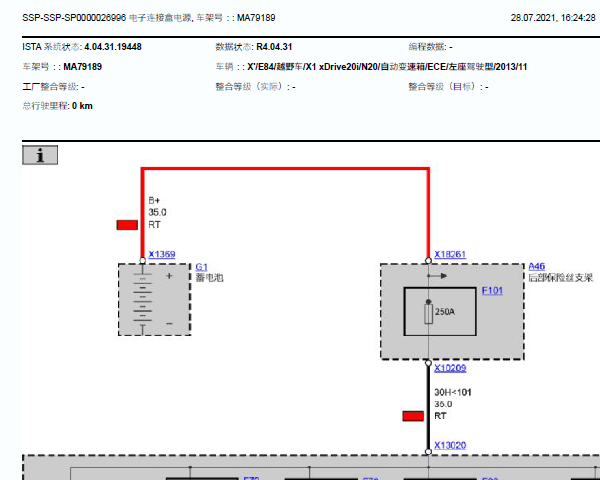Open connector link X1369
This screenshot has width=600, height=480.
click(162, 255)
